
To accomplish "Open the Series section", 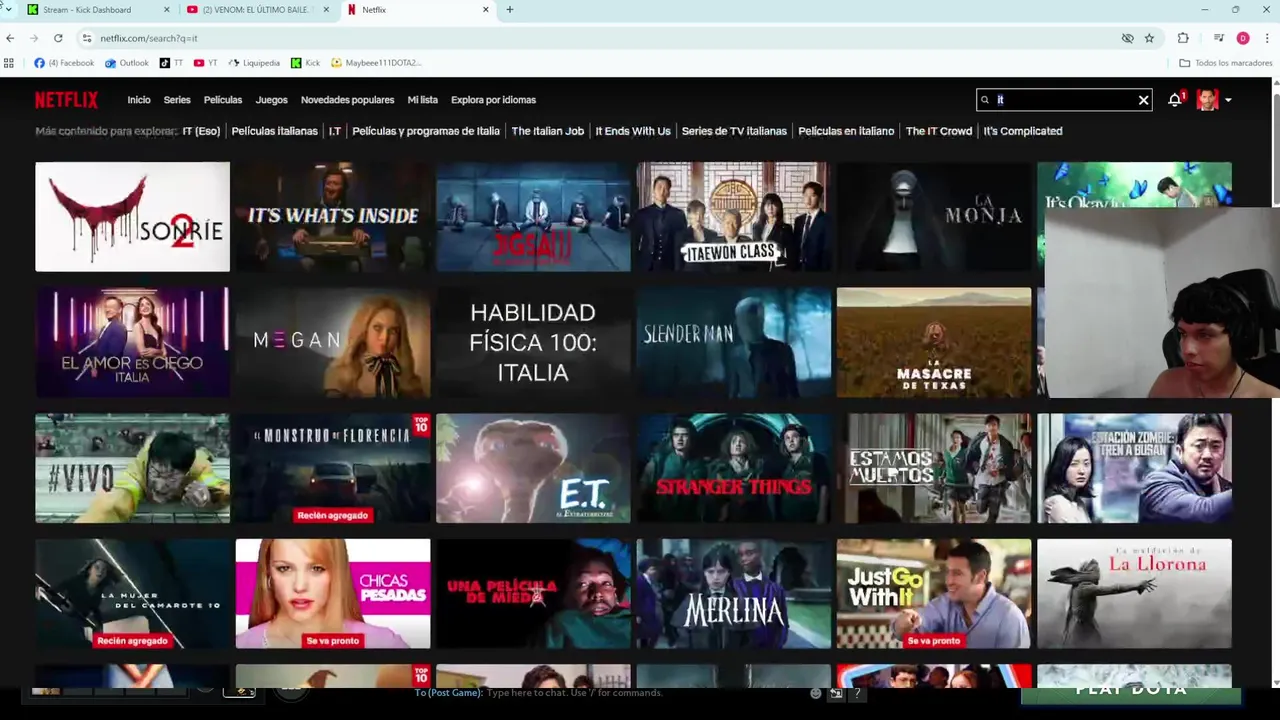I will click(177, 100).
